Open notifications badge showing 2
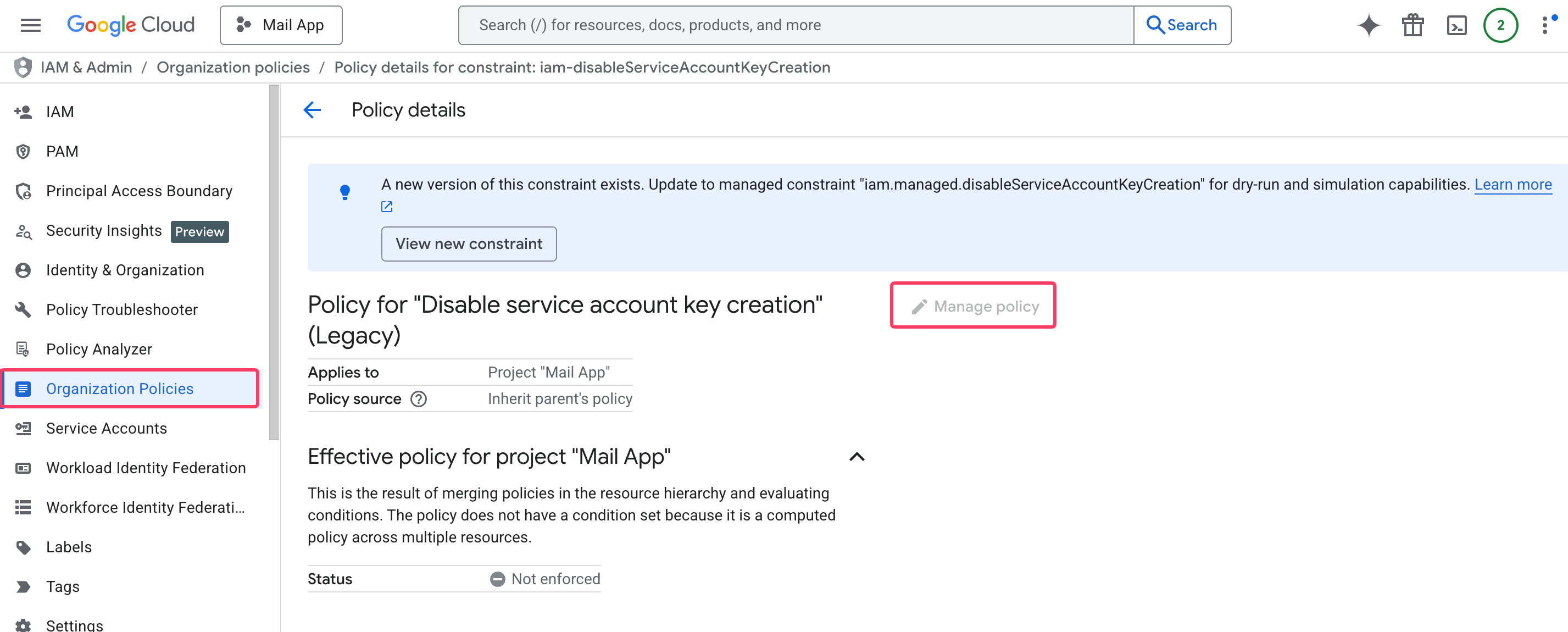Viewport: 1568px width, 632px height. pos(1500,25)
